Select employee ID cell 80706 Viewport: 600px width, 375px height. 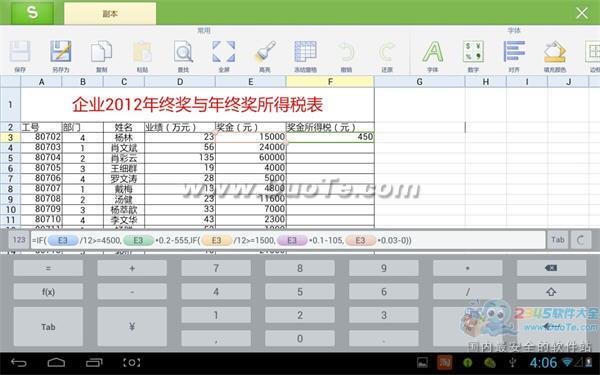41,178
